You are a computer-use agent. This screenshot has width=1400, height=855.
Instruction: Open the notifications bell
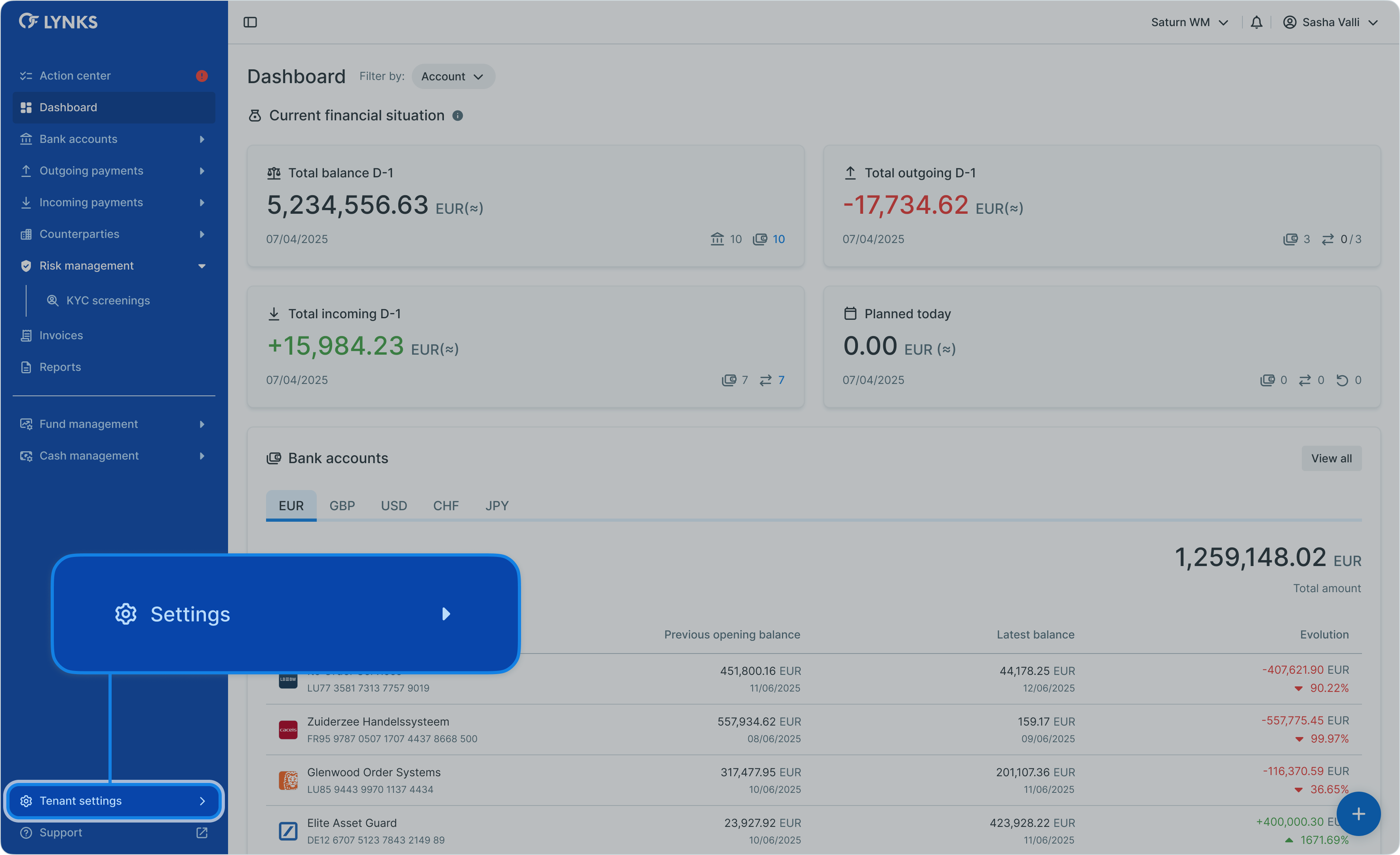(x=1256, y=22)
